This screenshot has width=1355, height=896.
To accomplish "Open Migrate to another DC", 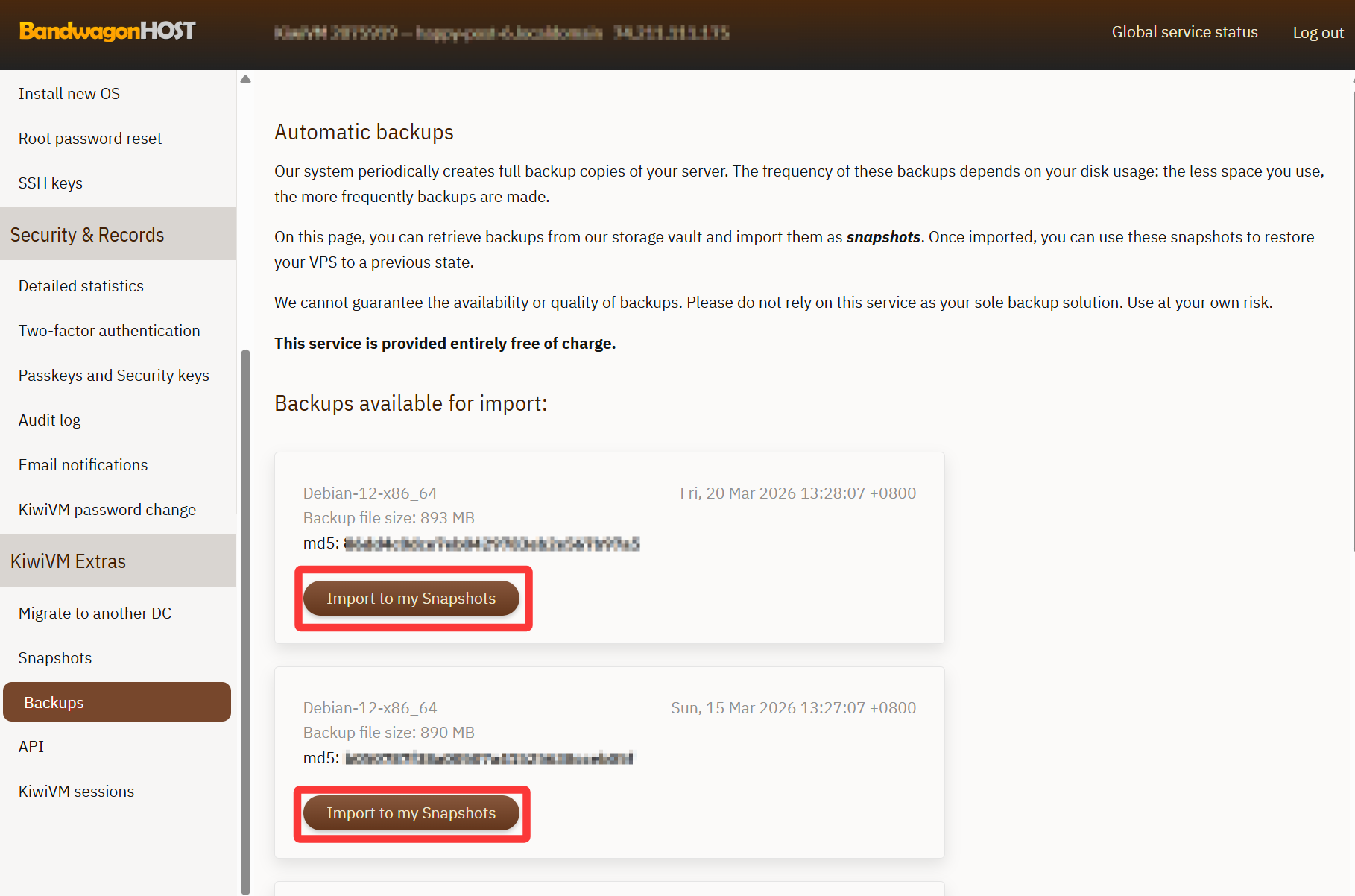I will tap(95, 613).
